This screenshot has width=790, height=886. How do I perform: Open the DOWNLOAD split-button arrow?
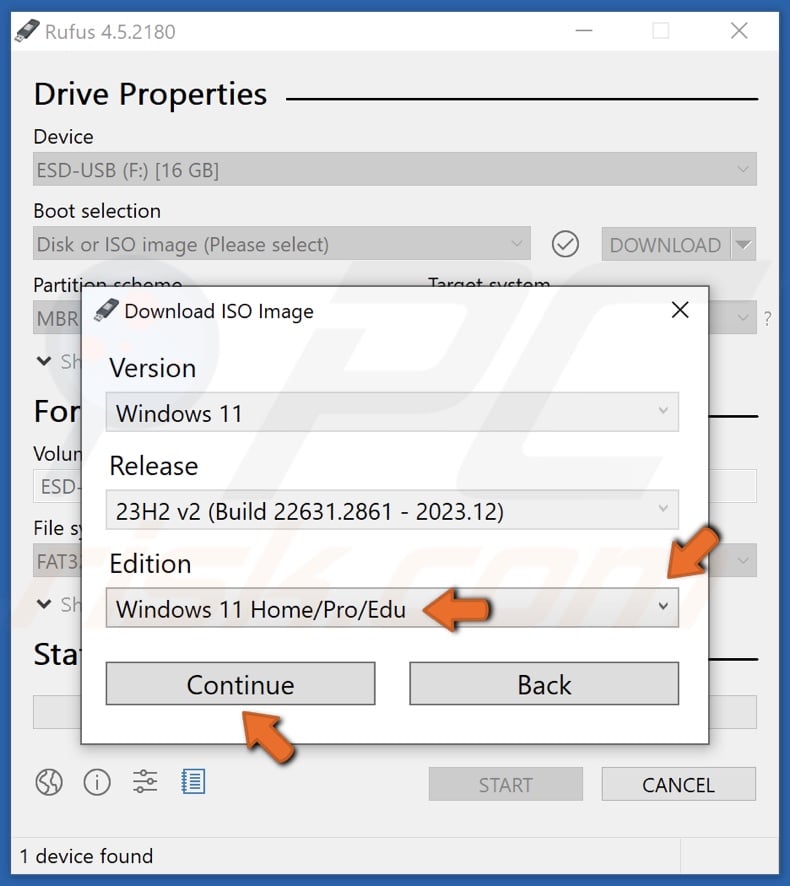point(744,244)
